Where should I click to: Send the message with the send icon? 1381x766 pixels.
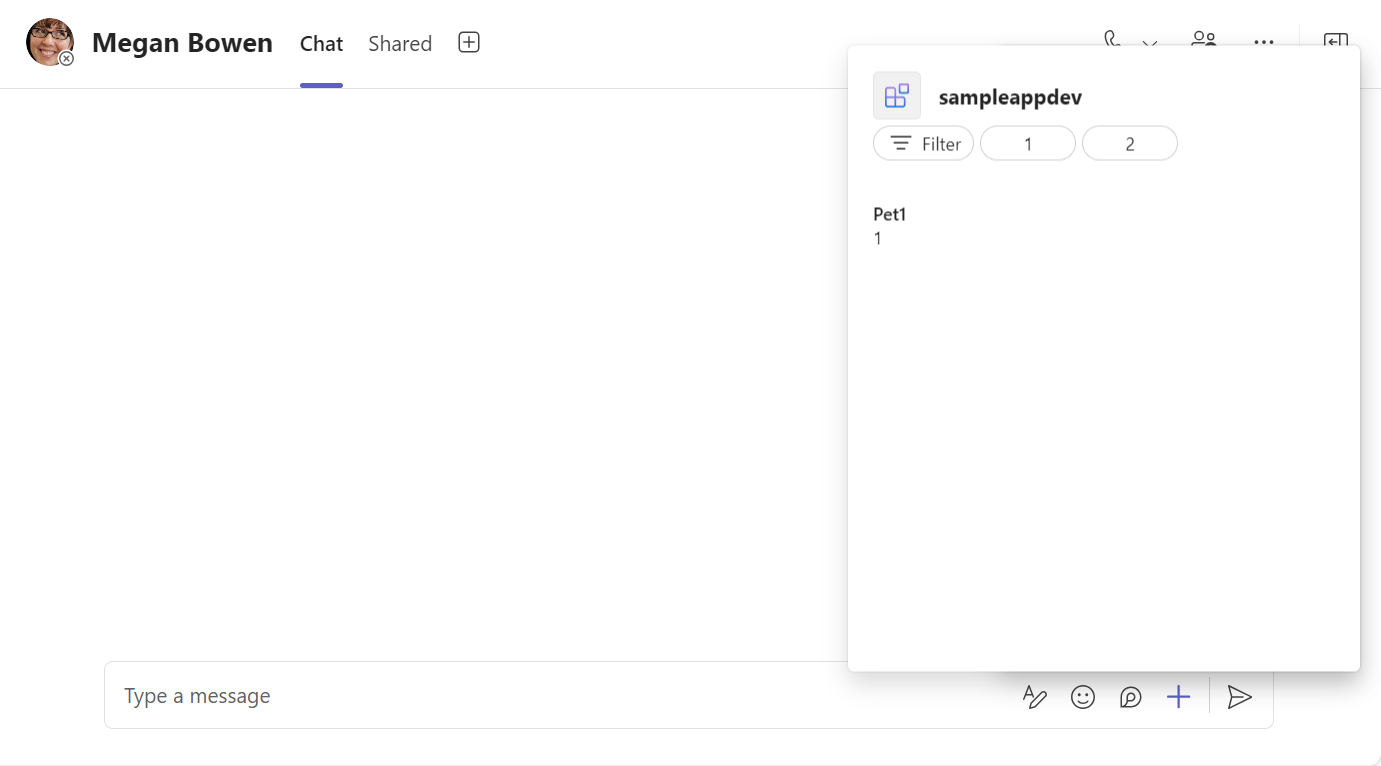point(1240,696)
